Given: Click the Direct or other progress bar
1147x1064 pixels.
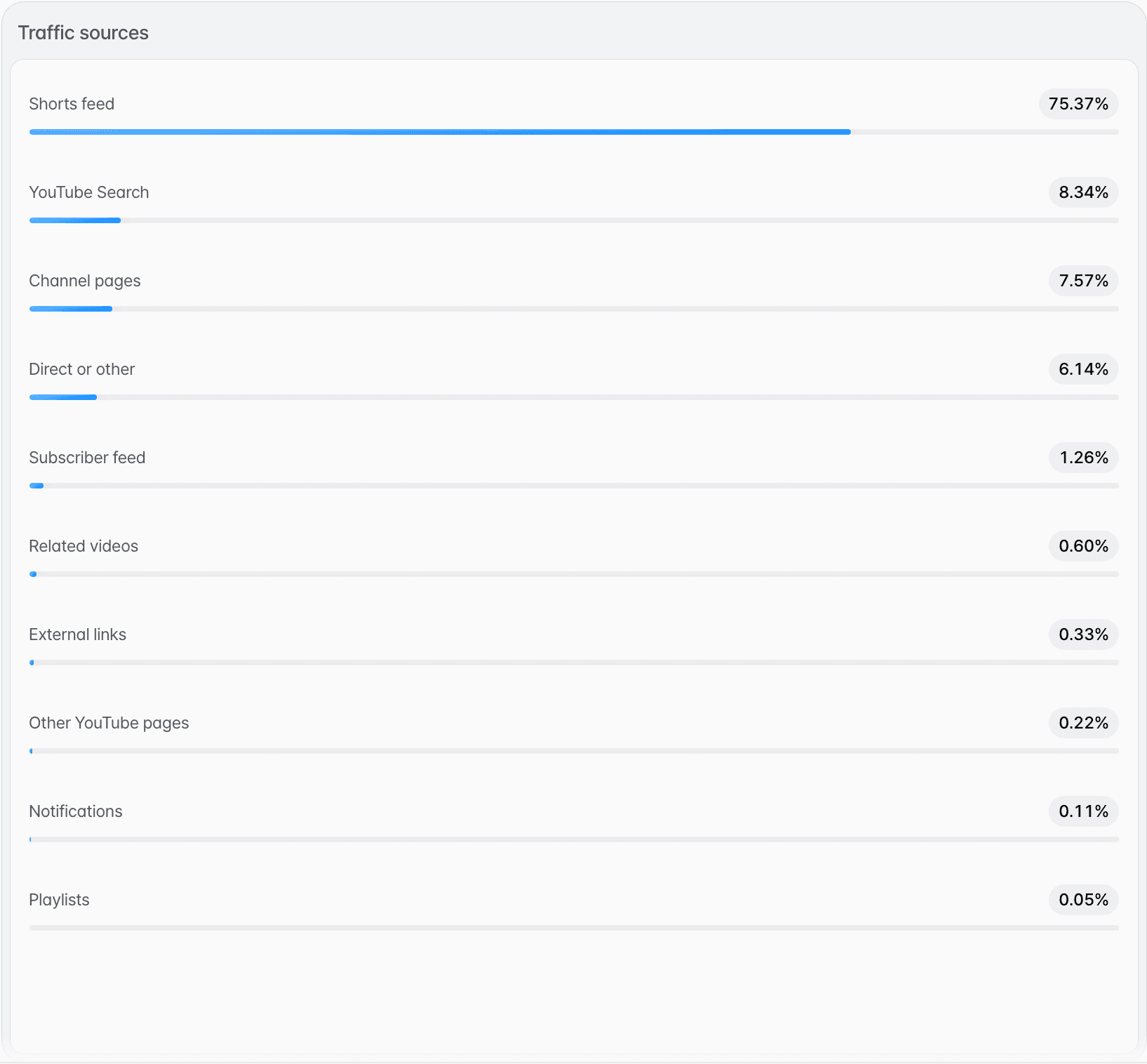Looking at the screenshot, I should [x=573, y=397].
